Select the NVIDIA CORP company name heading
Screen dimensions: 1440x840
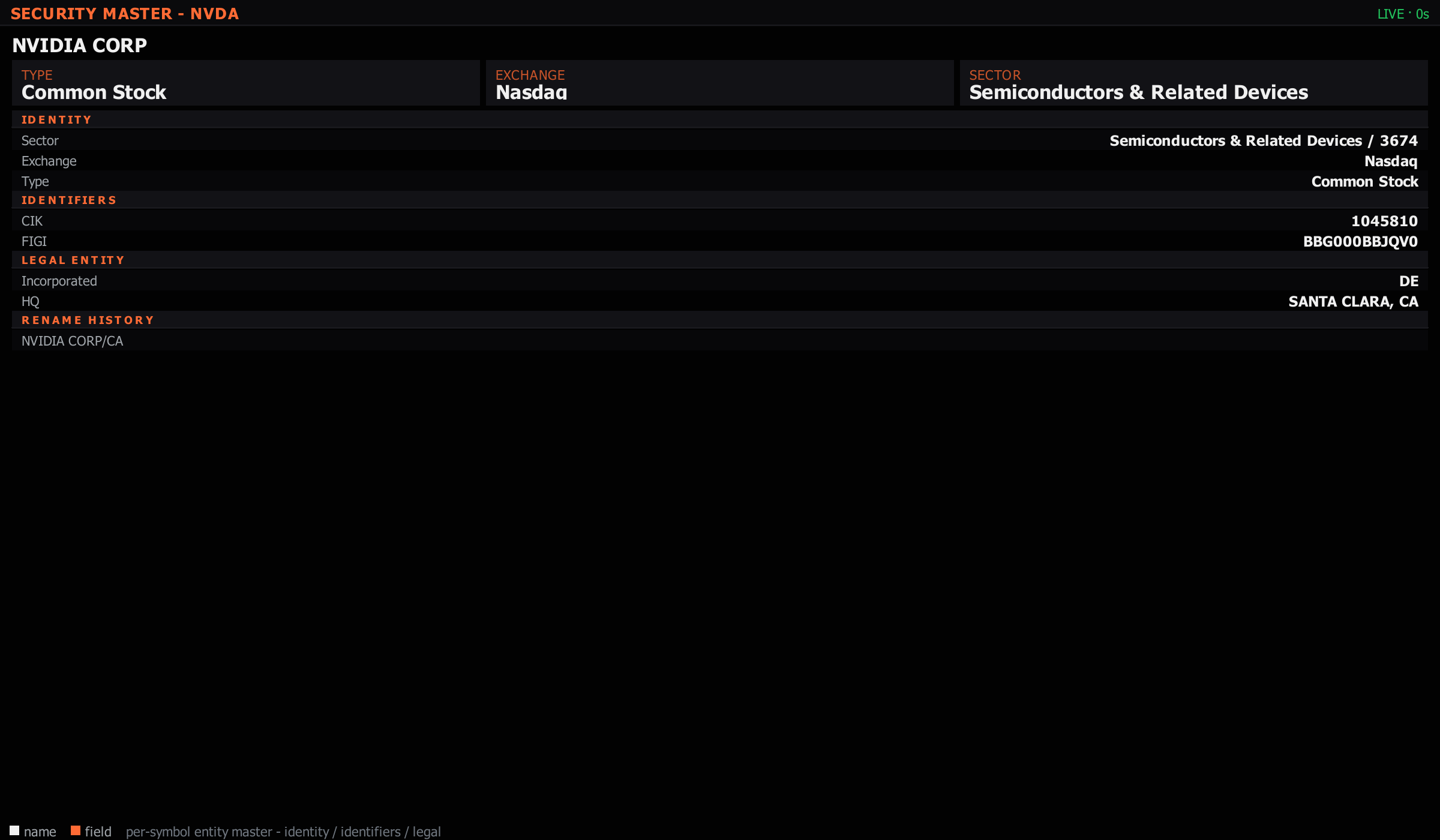point(79,46)
